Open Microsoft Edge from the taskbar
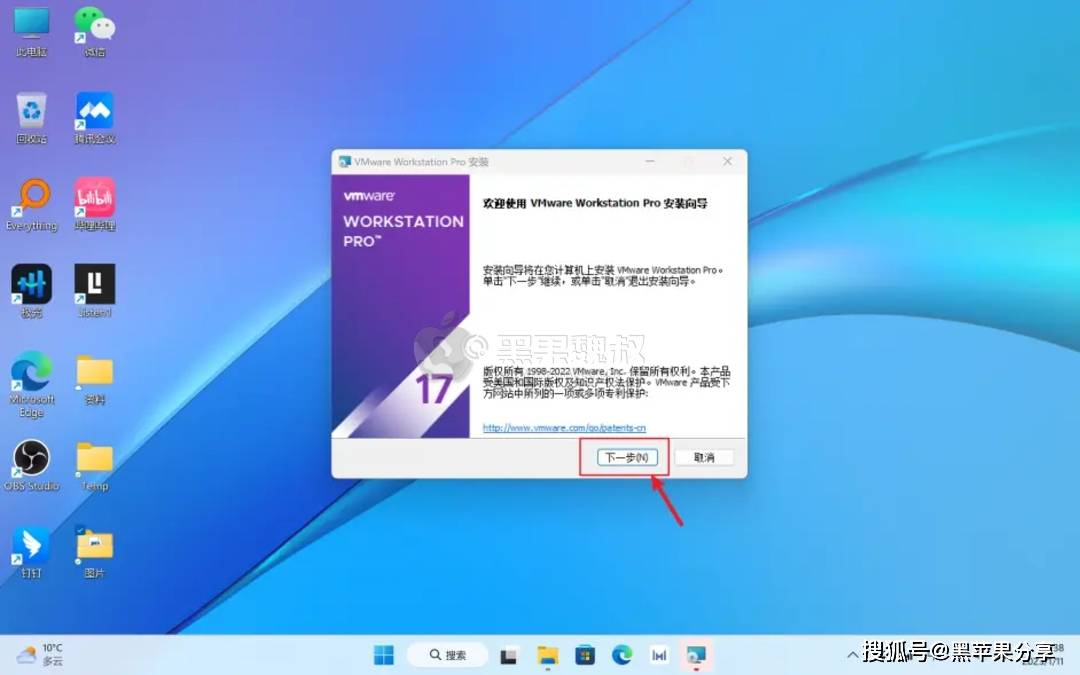The height and width of the screenshot is (675, 1080). 622,655
